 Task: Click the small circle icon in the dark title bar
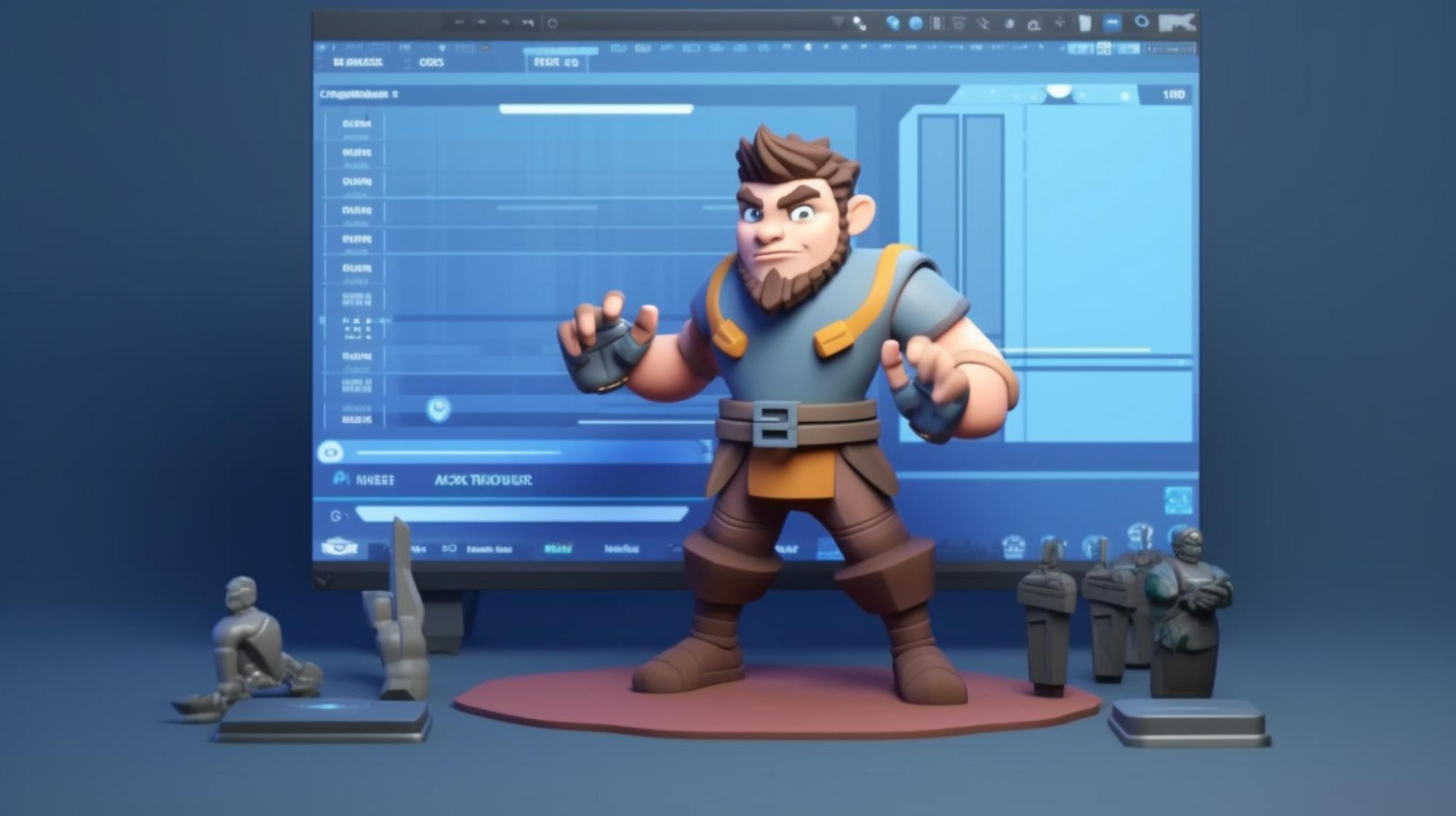[x=552, y=23]
